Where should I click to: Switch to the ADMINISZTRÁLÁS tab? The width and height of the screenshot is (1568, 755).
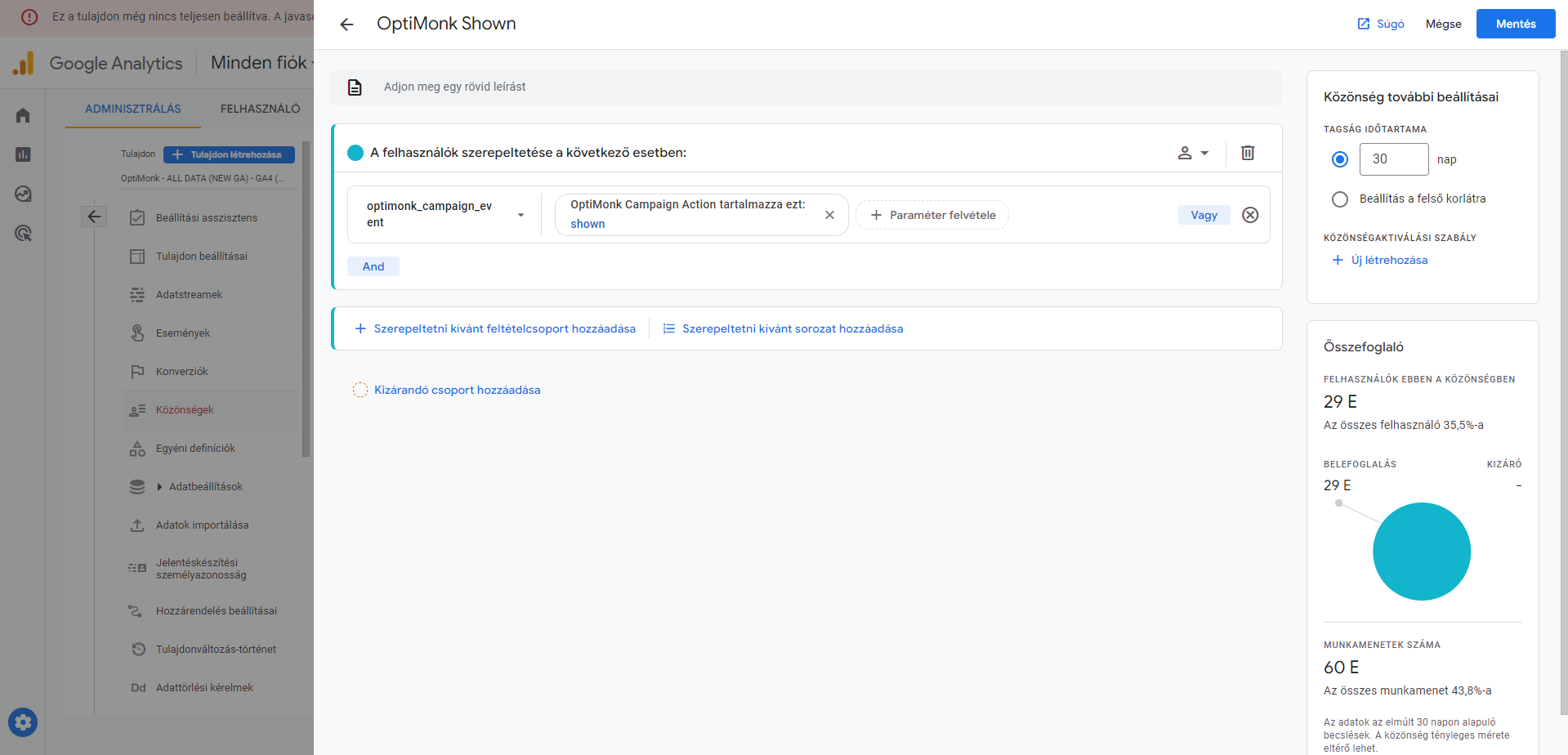(133, 109)
